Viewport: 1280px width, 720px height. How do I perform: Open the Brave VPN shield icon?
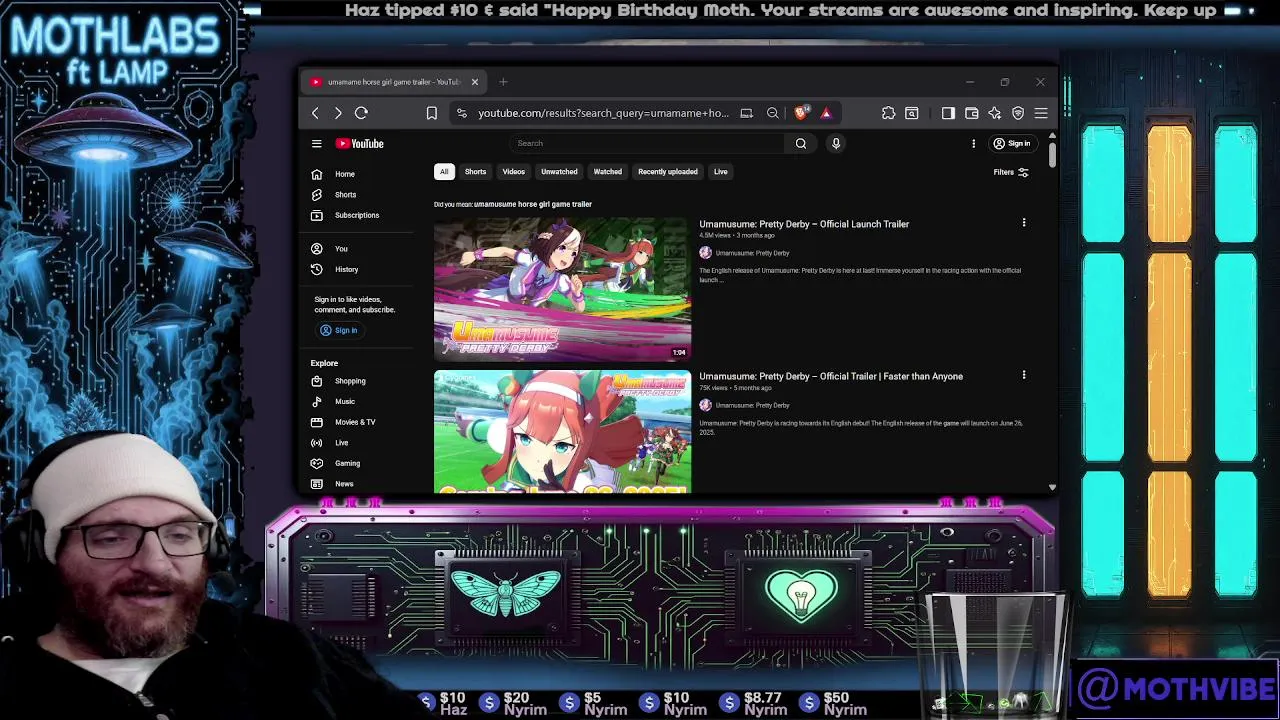(x=1018, y=113)
